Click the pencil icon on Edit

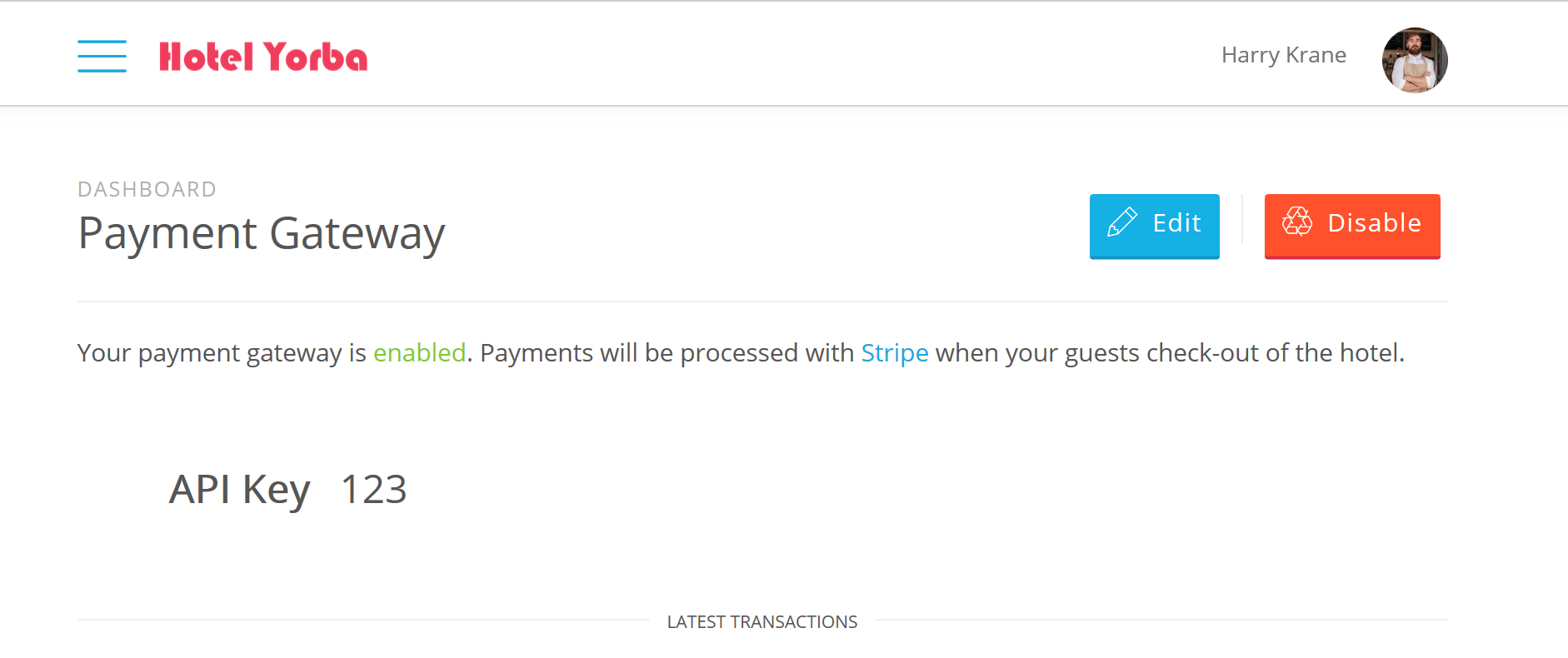(x=1121, y=222)
